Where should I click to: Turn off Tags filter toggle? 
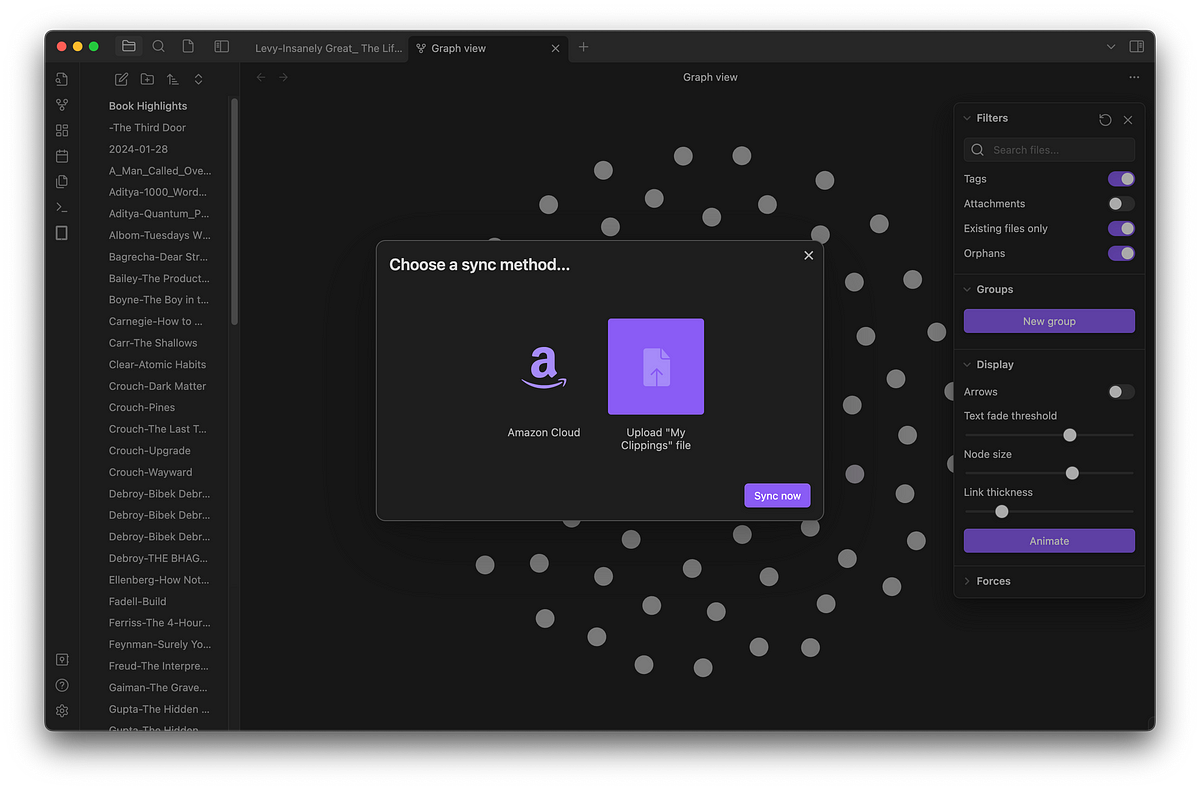[x=1121, y=179]
